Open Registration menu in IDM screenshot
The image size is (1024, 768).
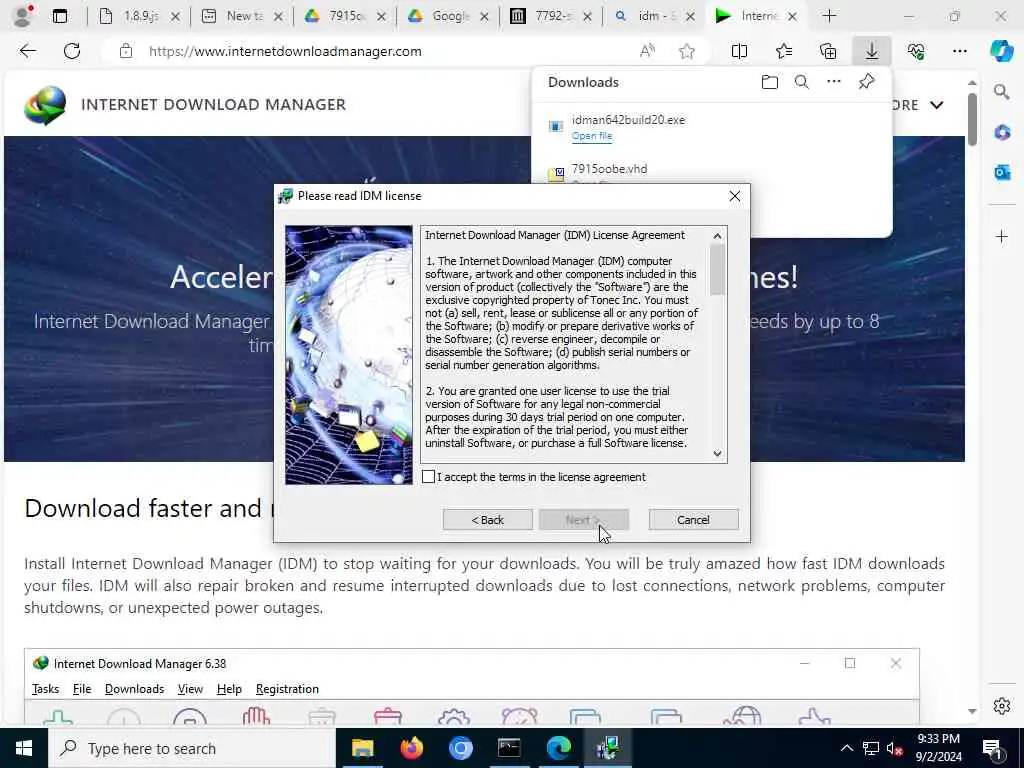tap(287, 689)
